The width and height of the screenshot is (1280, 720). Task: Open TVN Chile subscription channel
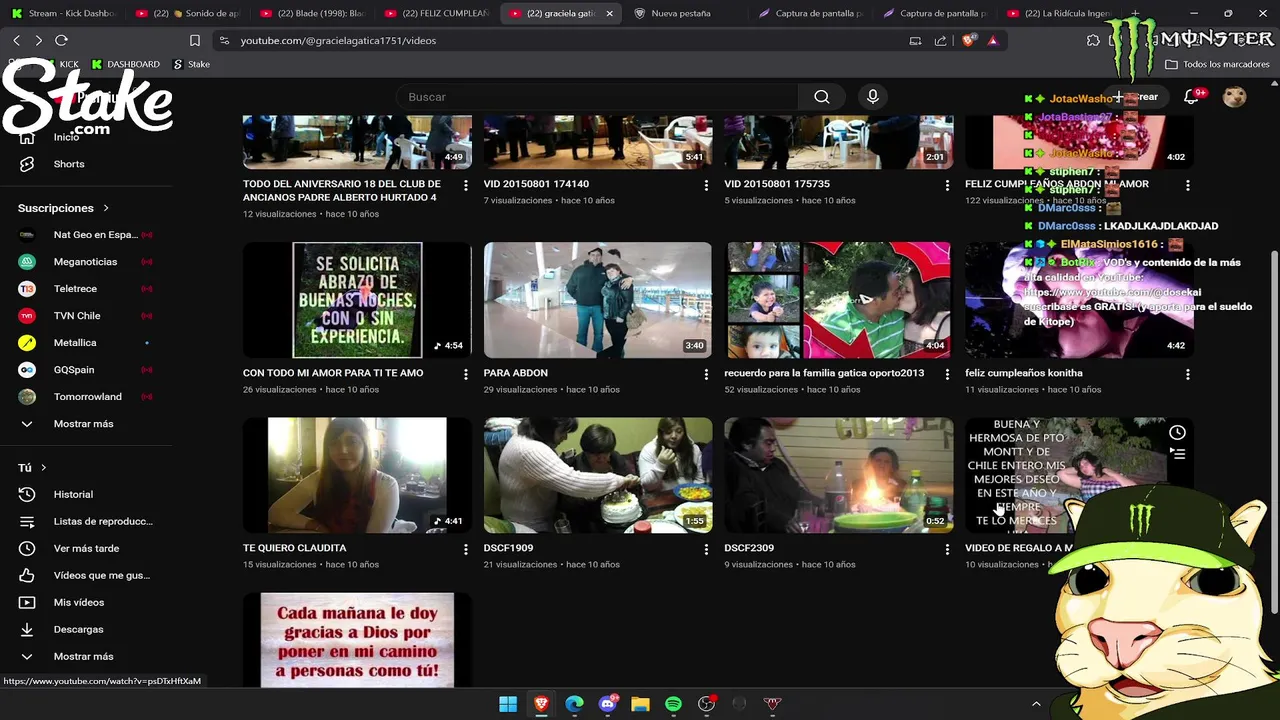86,316
